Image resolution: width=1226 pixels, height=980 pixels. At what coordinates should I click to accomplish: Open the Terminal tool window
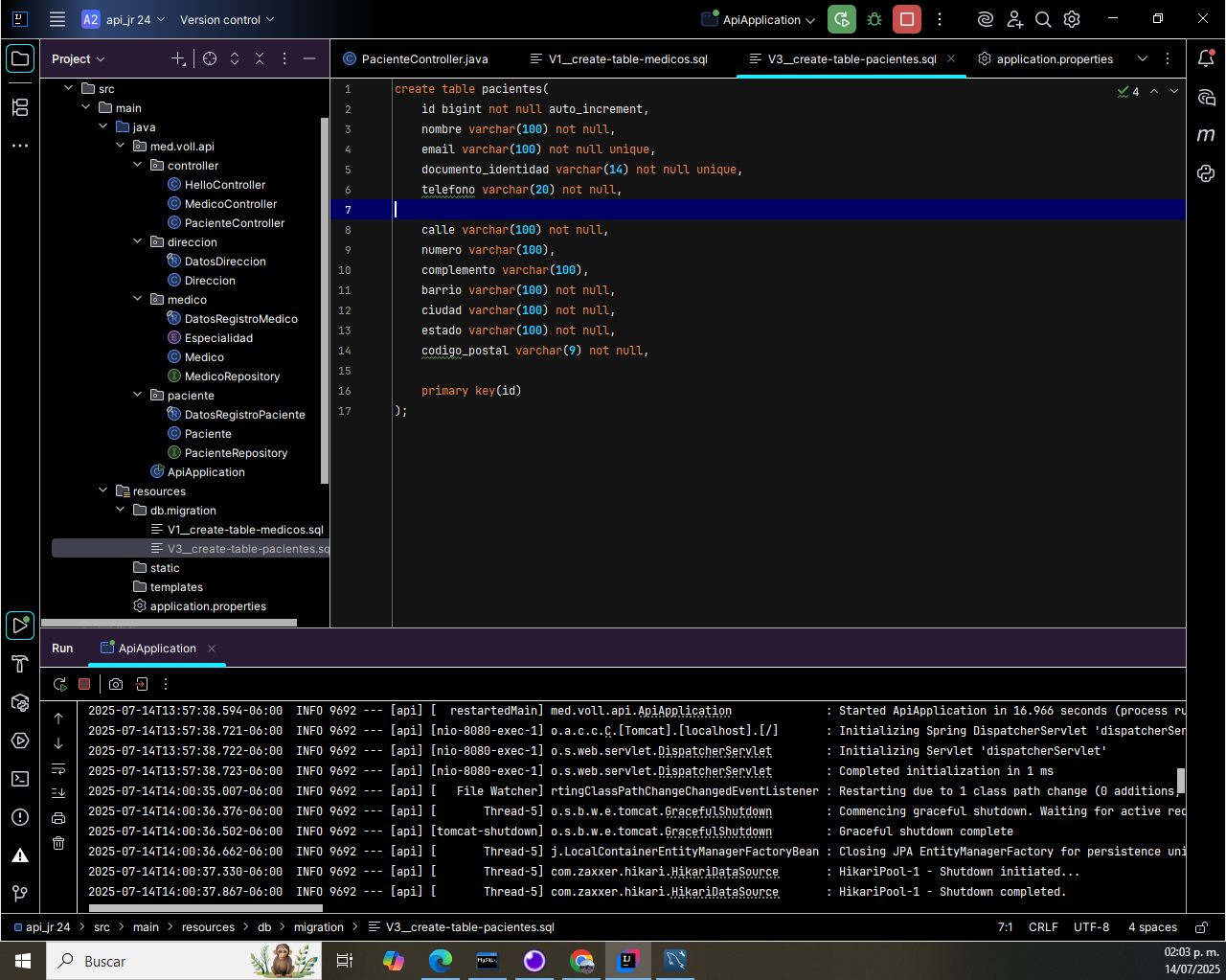(x=20, y=779)
